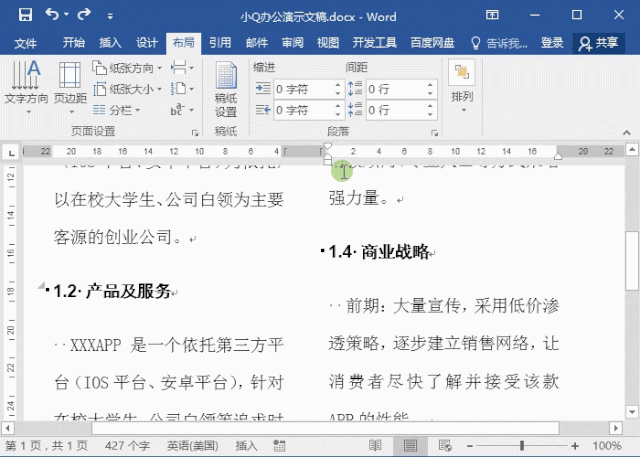
Task: Launch the 段落 paragraph dialog box
Action: pos(435,133)
